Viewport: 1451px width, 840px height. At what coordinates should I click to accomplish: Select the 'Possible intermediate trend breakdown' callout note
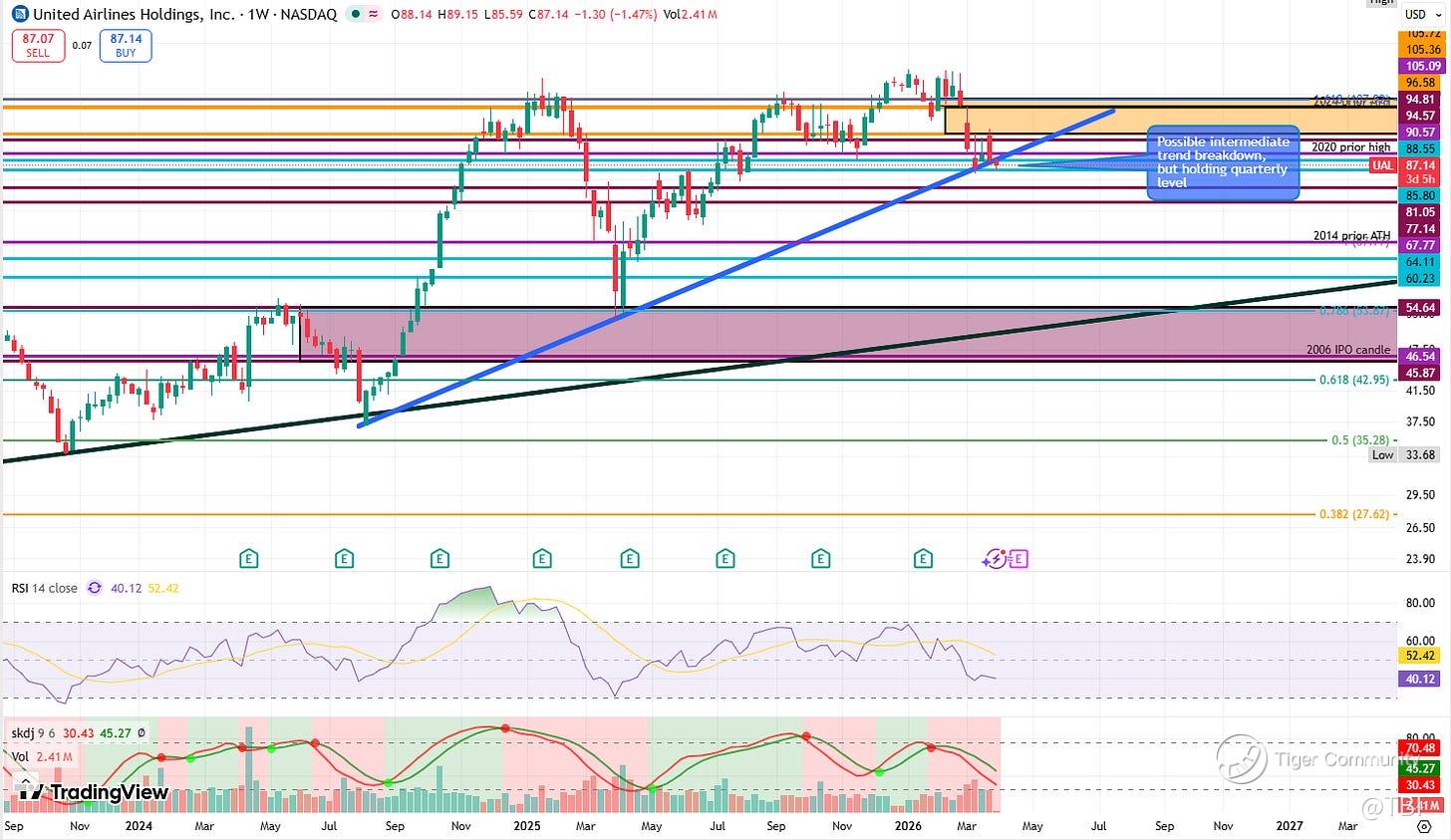click(1223, 162)
